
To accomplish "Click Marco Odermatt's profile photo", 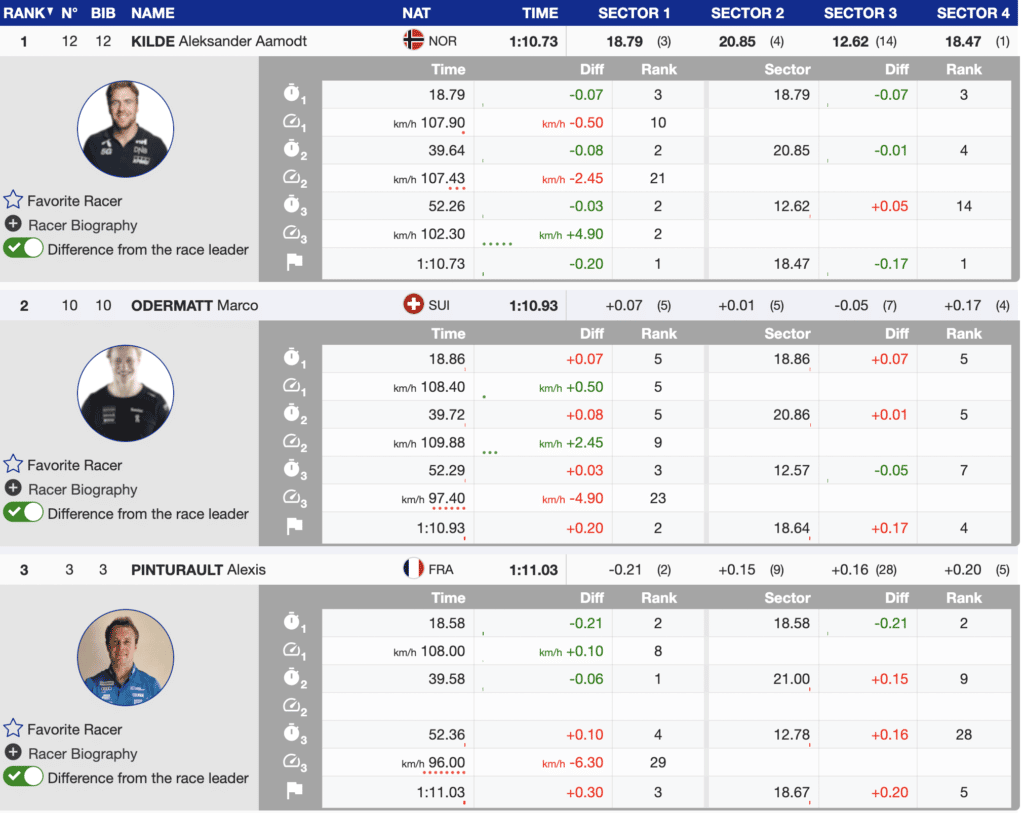I will (x=126, y=394).
